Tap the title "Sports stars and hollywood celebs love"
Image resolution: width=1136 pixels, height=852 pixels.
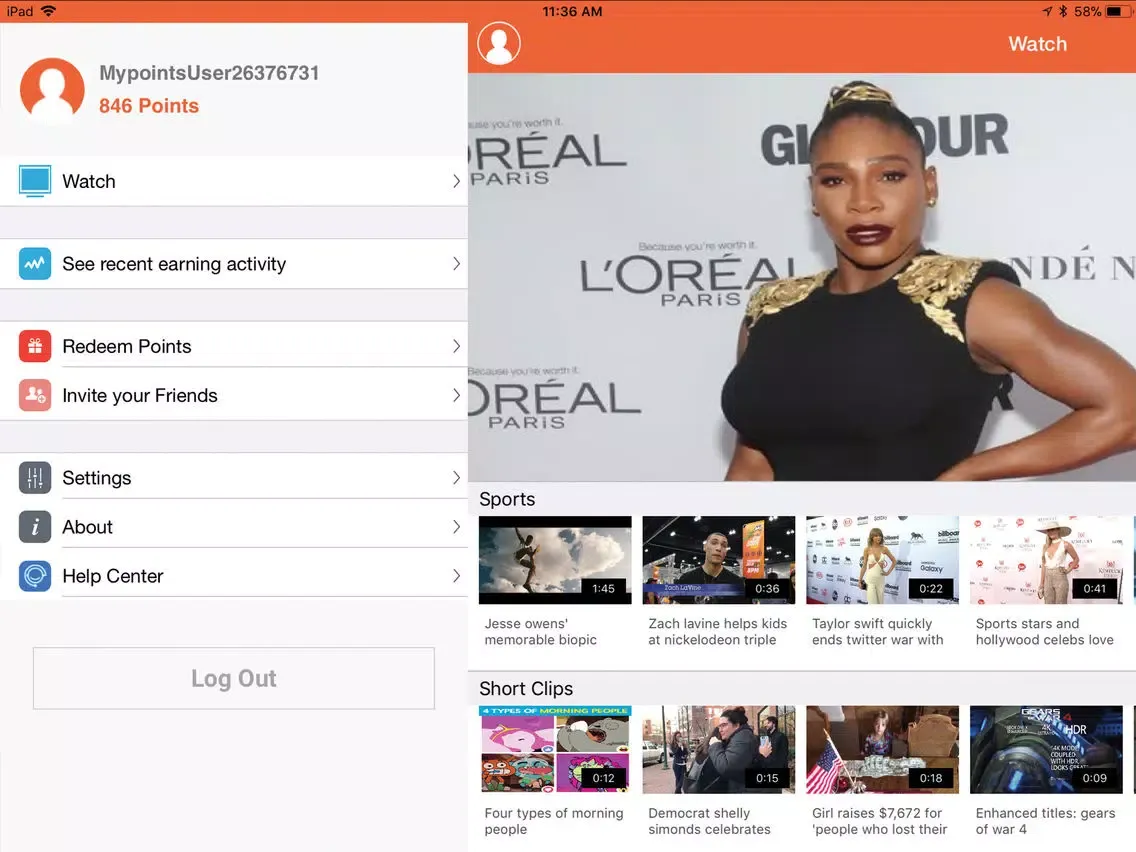point(1044,632)
